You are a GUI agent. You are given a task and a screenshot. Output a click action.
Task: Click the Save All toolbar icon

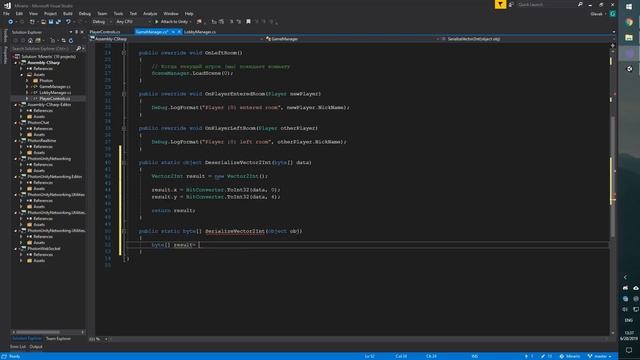58,22
